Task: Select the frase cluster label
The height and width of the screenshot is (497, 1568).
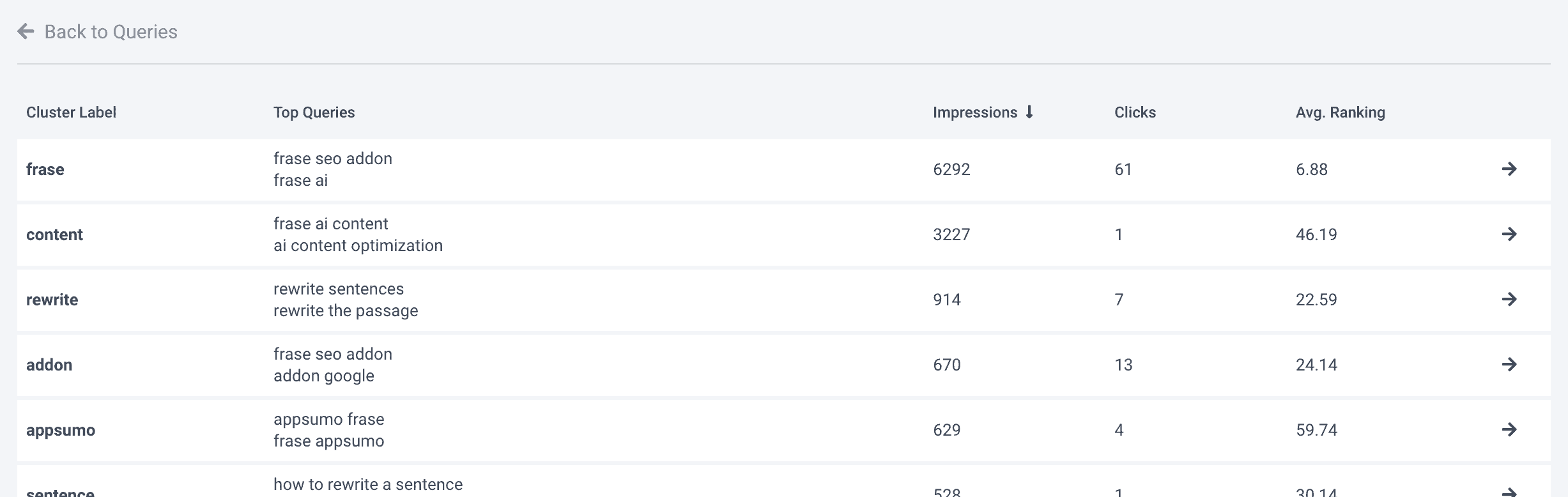Action: [x=45, y=169]
